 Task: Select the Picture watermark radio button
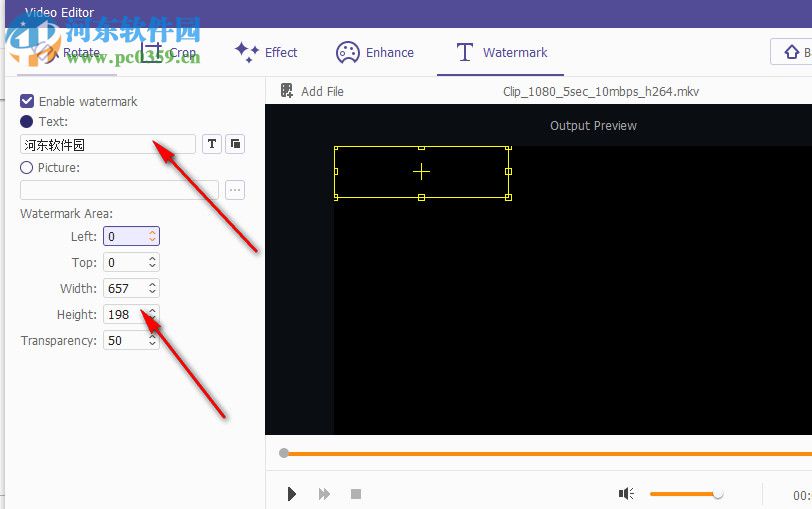[x=26, y=168]
